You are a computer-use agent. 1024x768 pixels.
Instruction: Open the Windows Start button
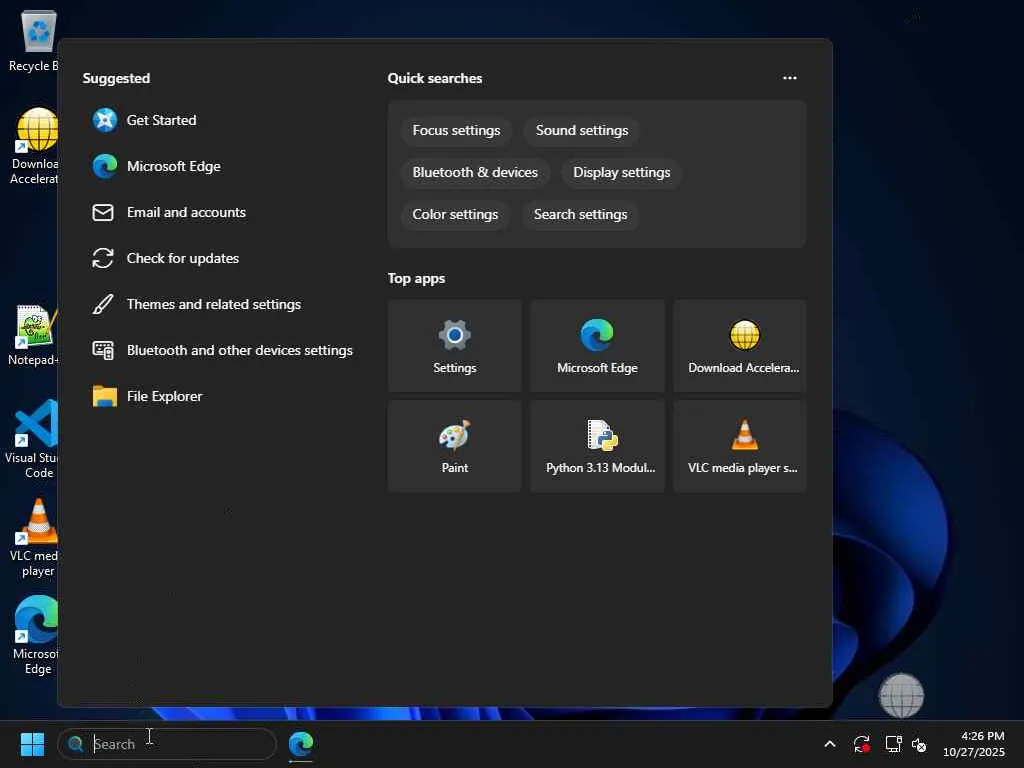click(x=32, y=744)
